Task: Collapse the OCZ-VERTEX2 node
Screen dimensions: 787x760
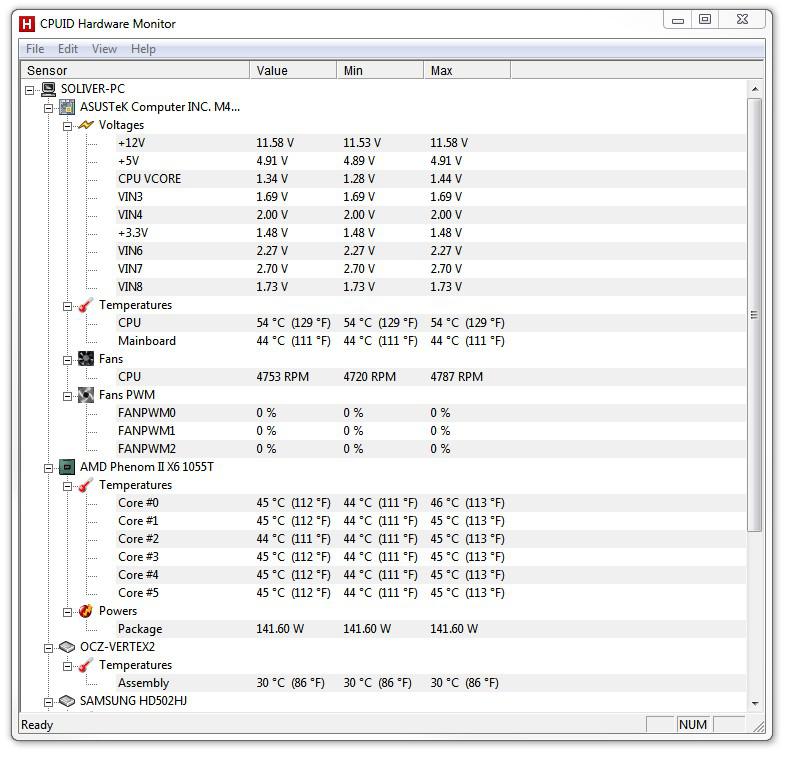Action: pos(48,649)
